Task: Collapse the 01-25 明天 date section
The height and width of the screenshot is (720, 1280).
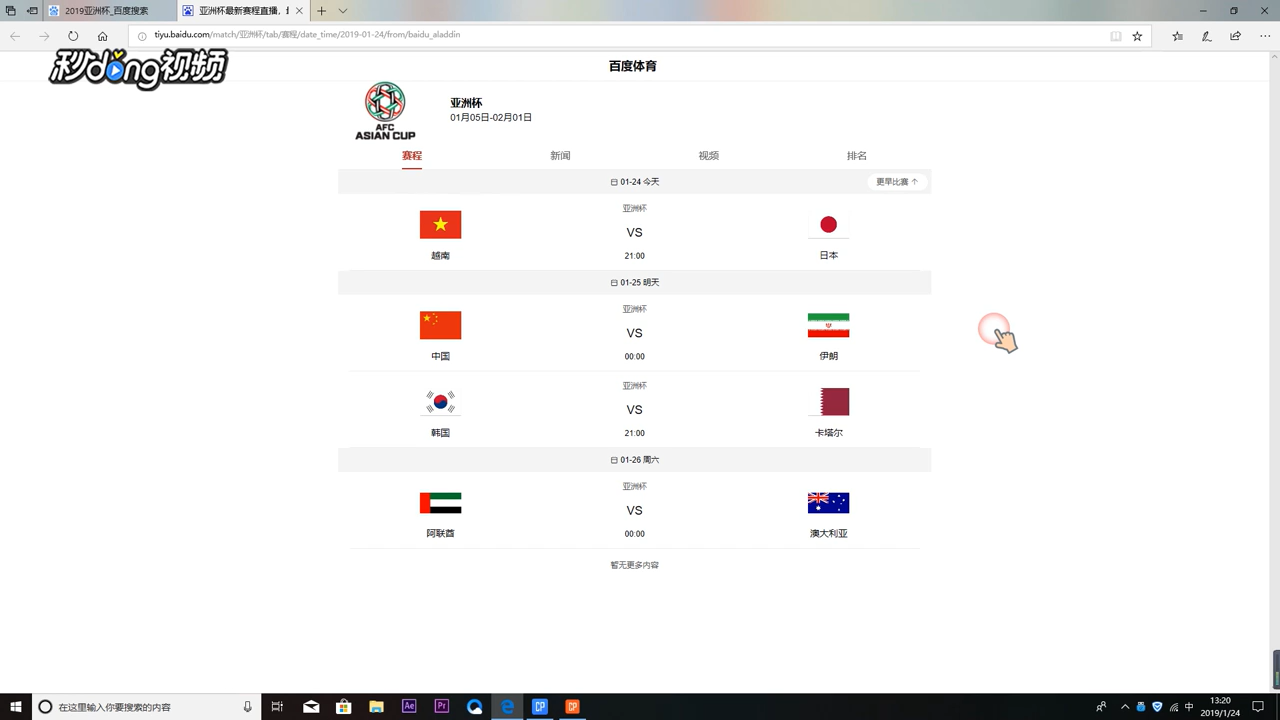Action: [634, 283]
